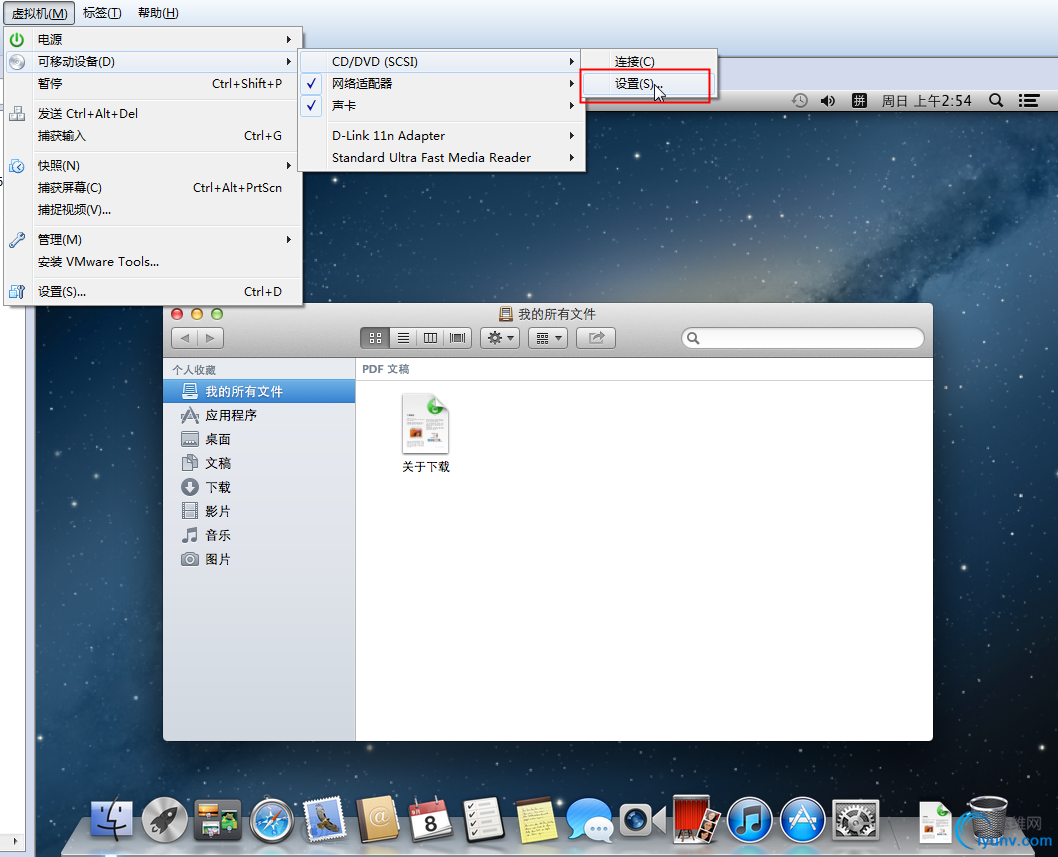Open 设置(S)... with Ctrl+D shortcut

coord(153,292)
